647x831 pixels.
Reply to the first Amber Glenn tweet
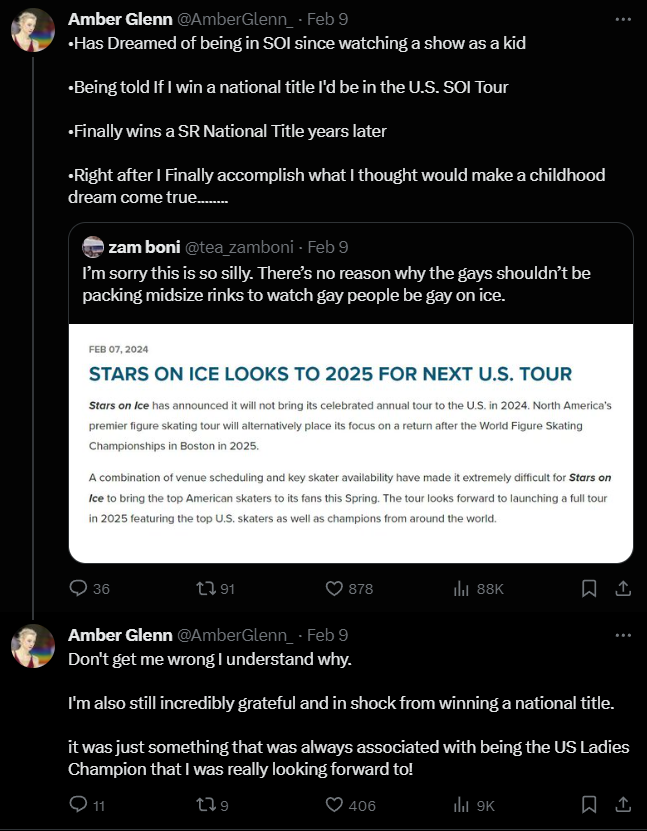pos(79,589)
